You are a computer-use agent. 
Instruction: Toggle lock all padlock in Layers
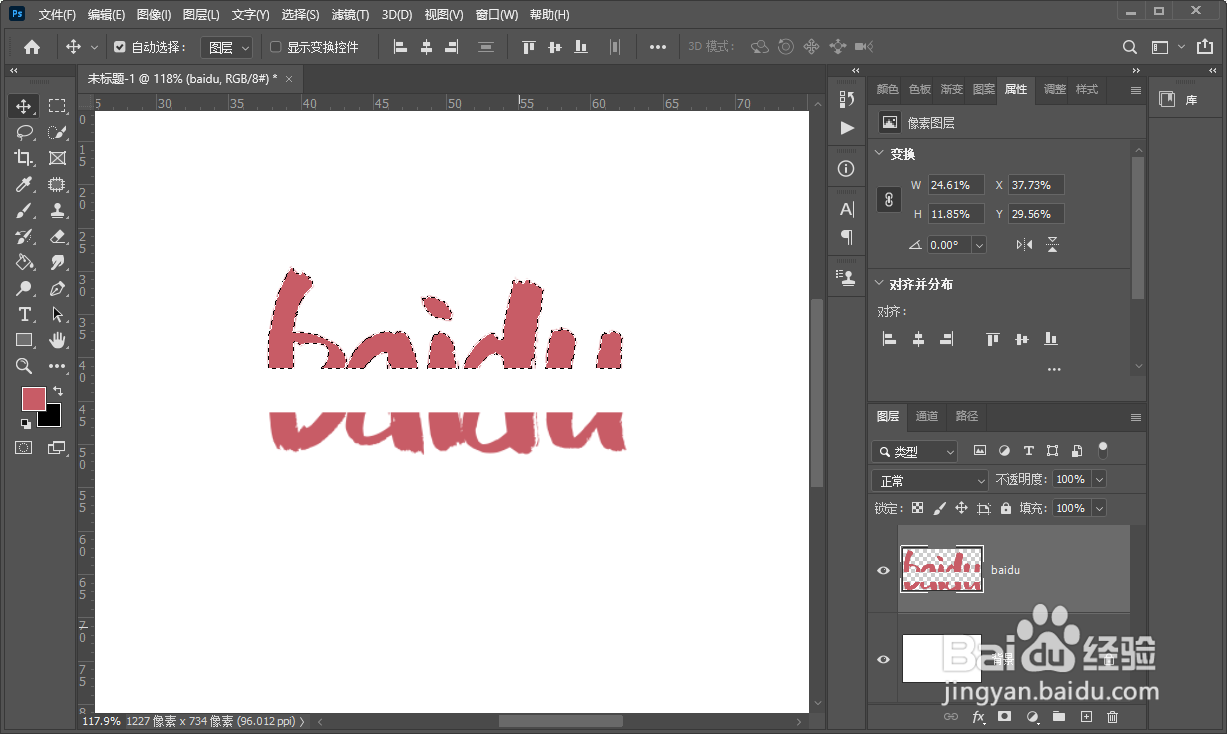coord(1006,508)
